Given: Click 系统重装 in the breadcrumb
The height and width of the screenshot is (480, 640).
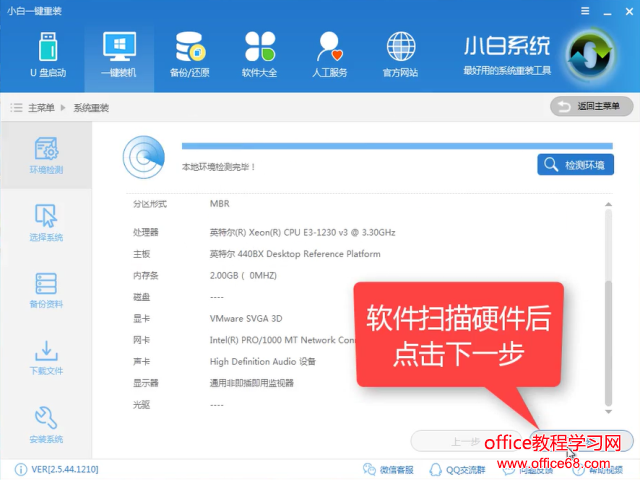Looking at the screenshot, I should (91, 108).
